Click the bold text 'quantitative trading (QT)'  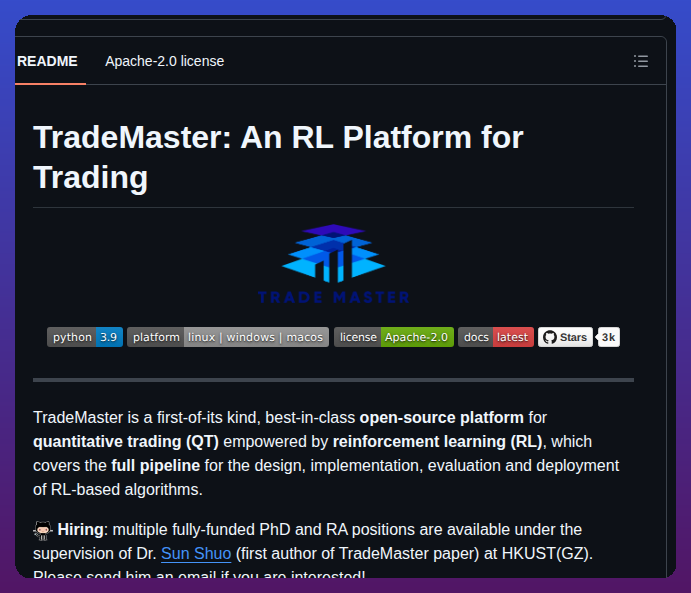coord(126,441)
